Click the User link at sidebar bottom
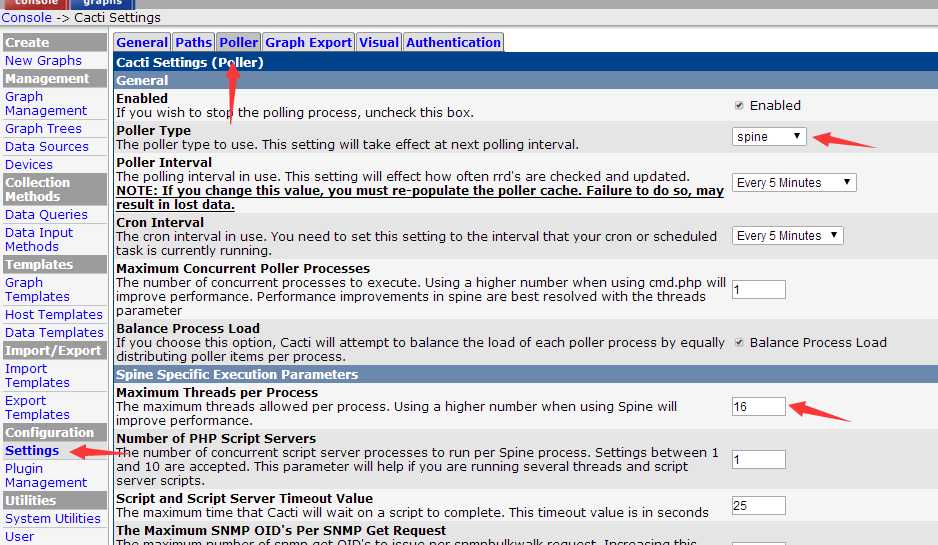938x545 pixels. coord(20,537)
